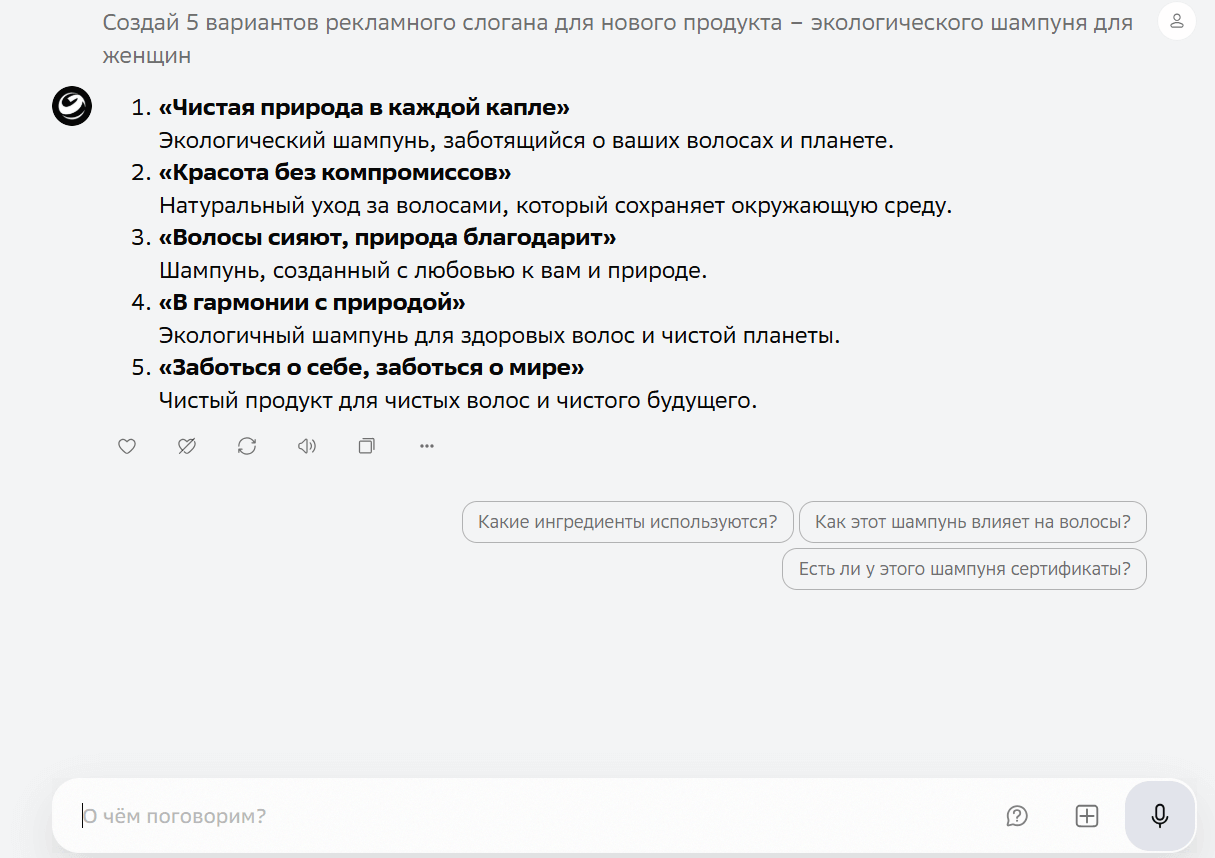Open help via the question mark icon
1215x858 pixels.
click(x=1017, y=817)
